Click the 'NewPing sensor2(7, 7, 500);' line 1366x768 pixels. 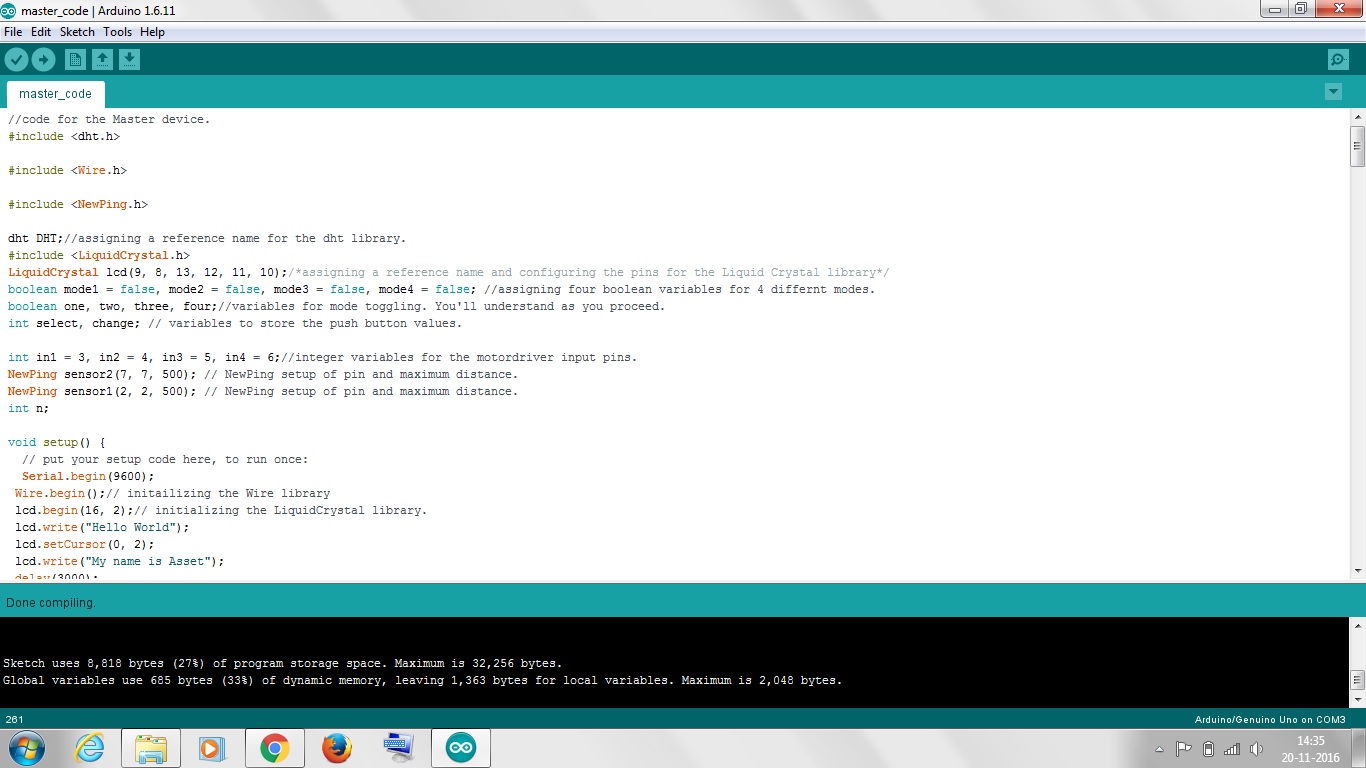point(263,374)
